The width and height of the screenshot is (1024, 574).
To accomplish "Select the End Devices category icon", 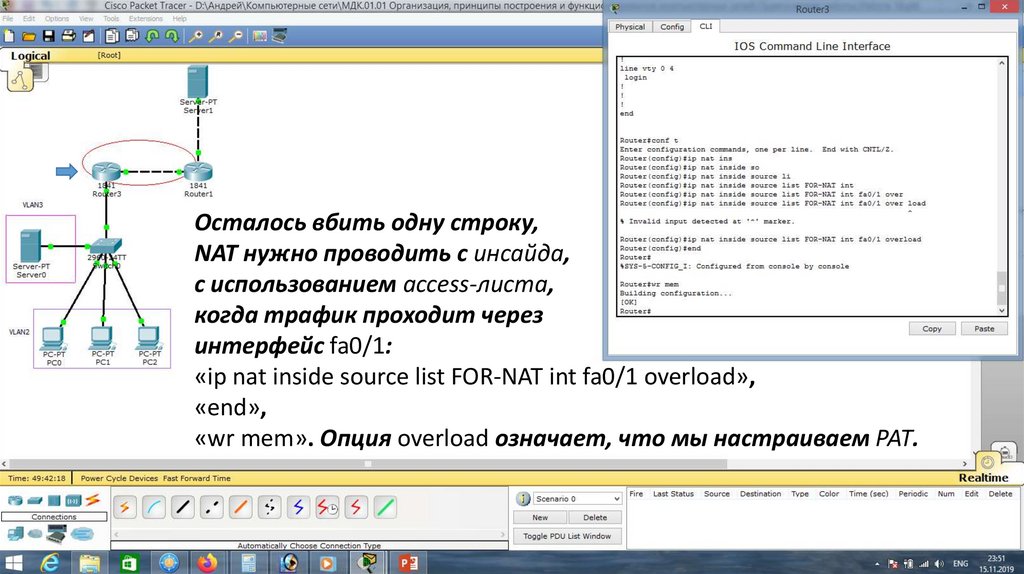I will (x=15, y=534).
